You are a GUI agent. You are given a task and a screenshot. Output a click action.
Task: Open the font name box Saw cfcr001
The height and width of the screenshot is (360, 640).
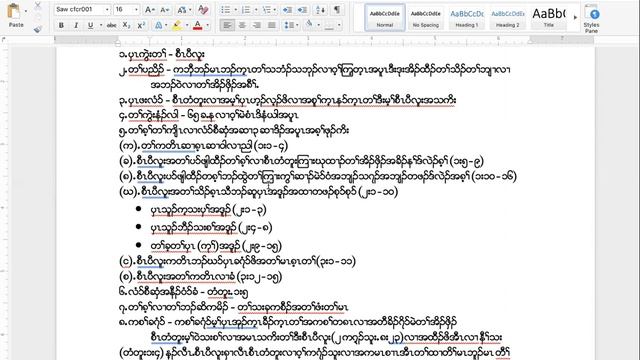(82, 9)
